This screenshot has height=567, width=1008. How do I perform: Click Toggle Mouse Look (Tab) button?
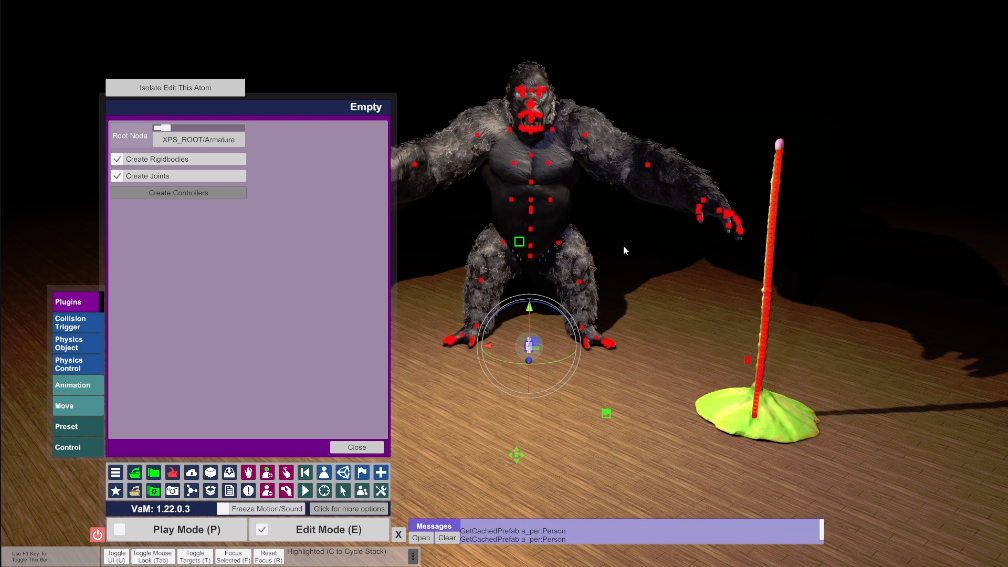click(152, 557)
